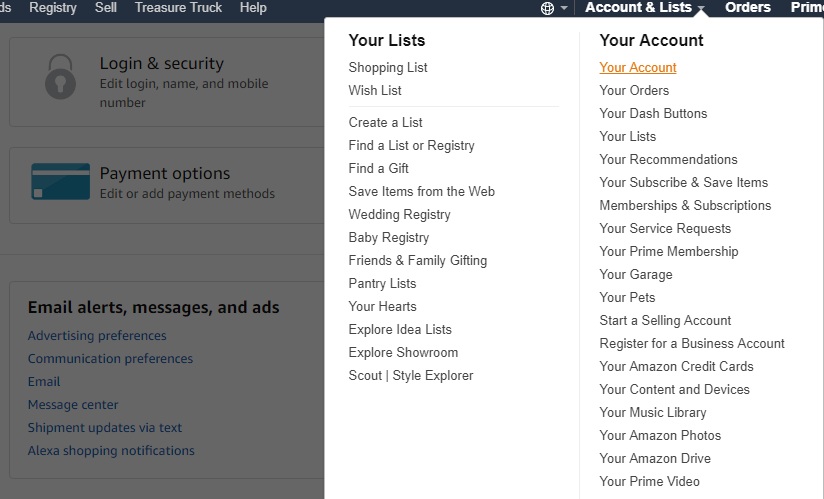
Task: Click the Payment options credit card icon
Action: [60, 181]
